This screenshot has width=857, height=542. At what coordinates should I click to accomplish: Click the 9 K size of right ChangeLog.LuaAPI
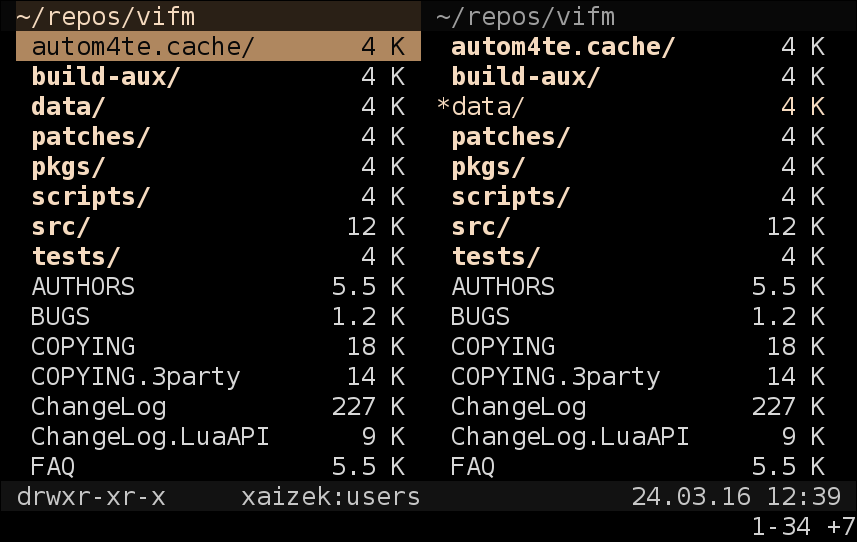803,437
